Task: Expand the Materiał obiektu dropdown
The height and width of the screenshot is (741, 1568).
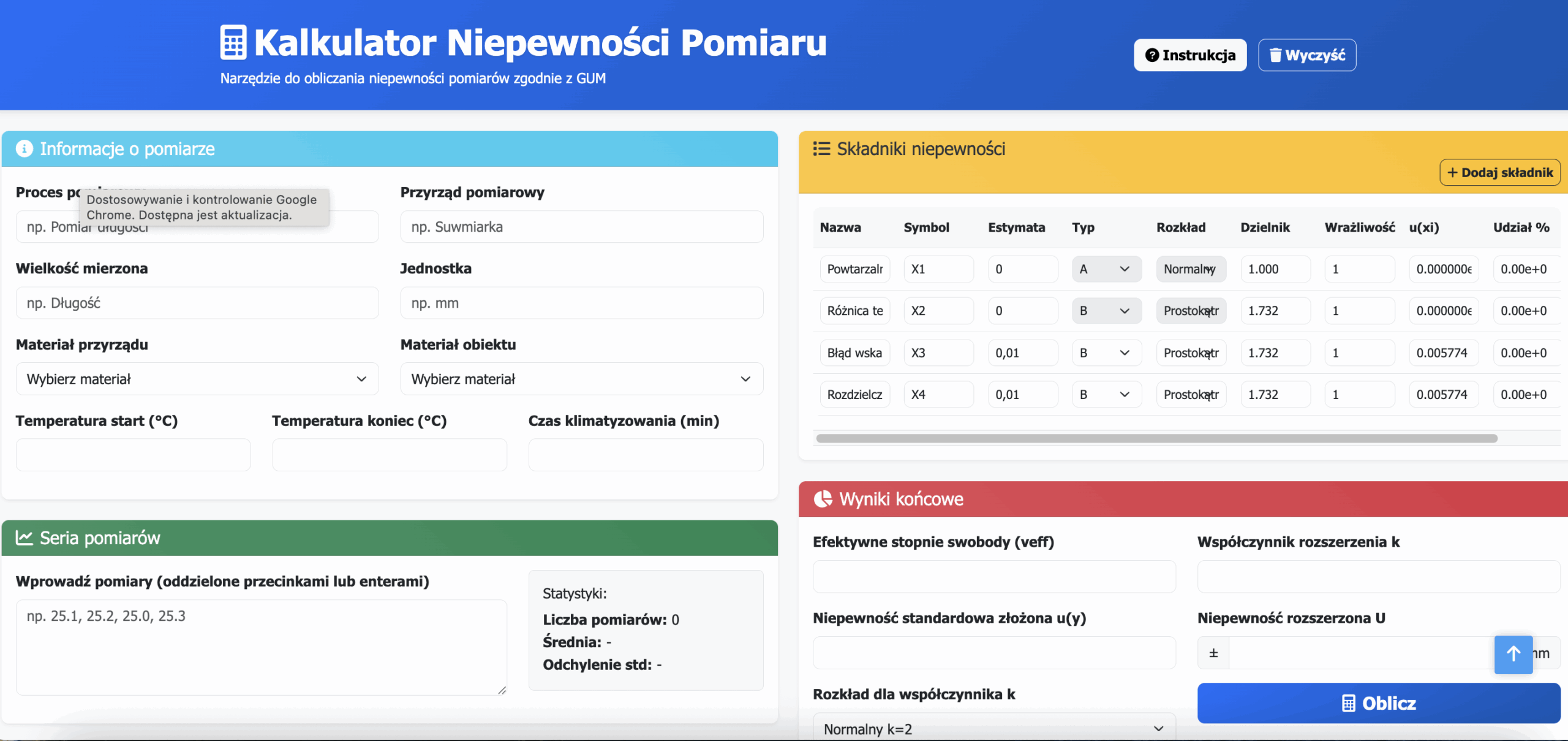Action: point(581,379)
